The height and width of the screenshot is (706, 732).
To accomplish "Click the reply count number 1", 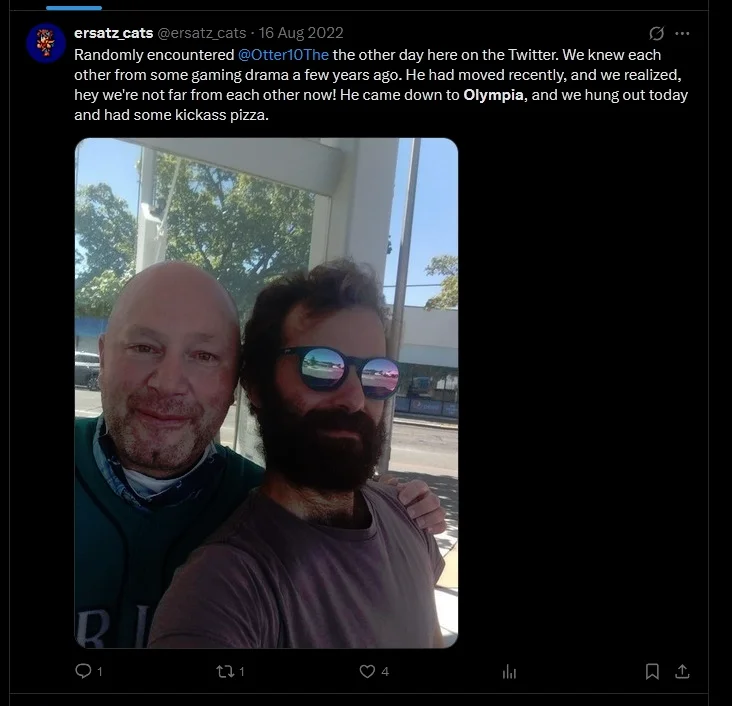I will [99, 671].
